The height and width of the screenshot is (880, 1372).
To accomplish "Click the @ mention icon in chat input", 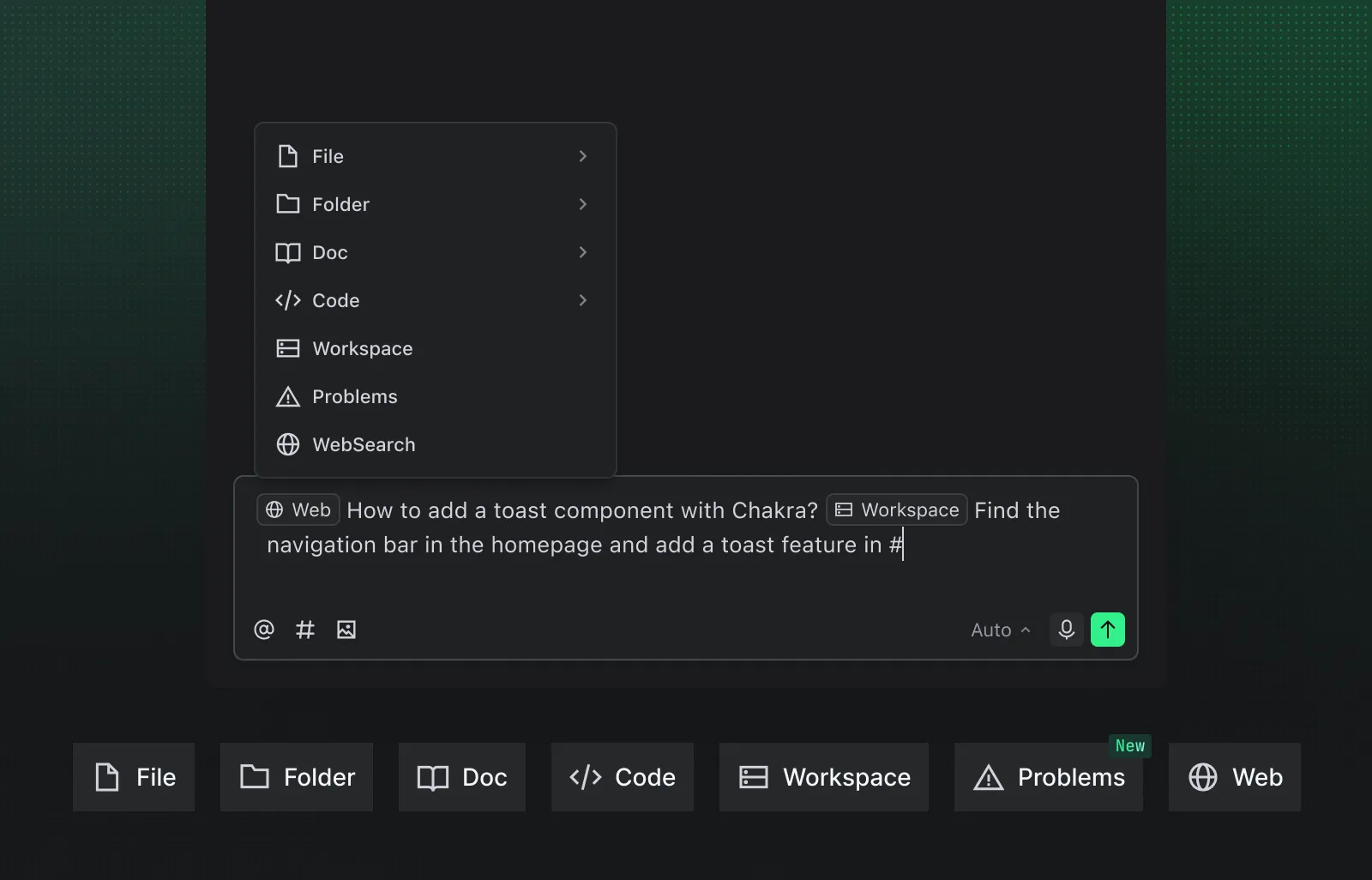I will (x=264, y=630).
